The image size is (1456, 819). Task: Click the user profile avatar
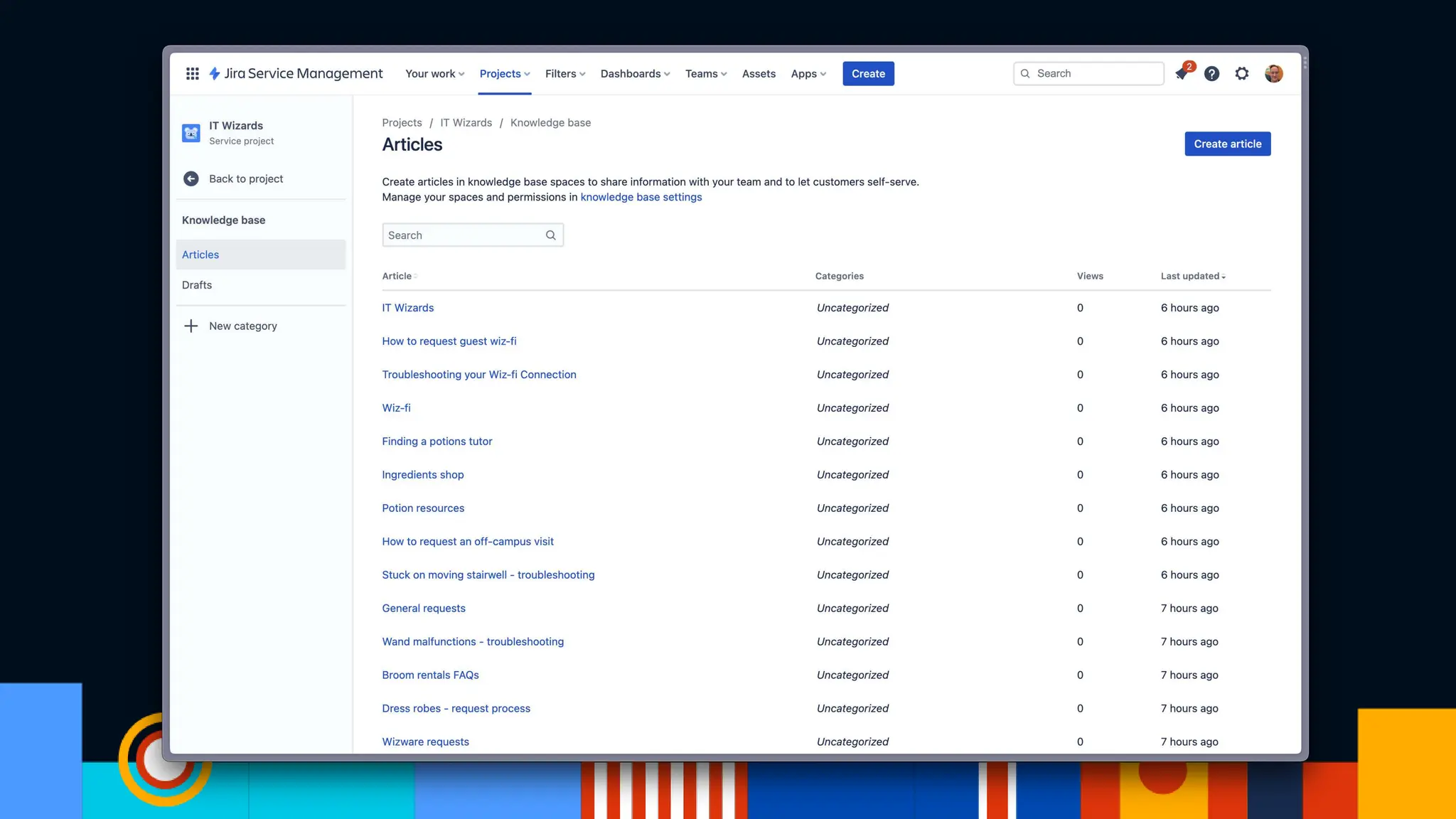click(1273, 73)
